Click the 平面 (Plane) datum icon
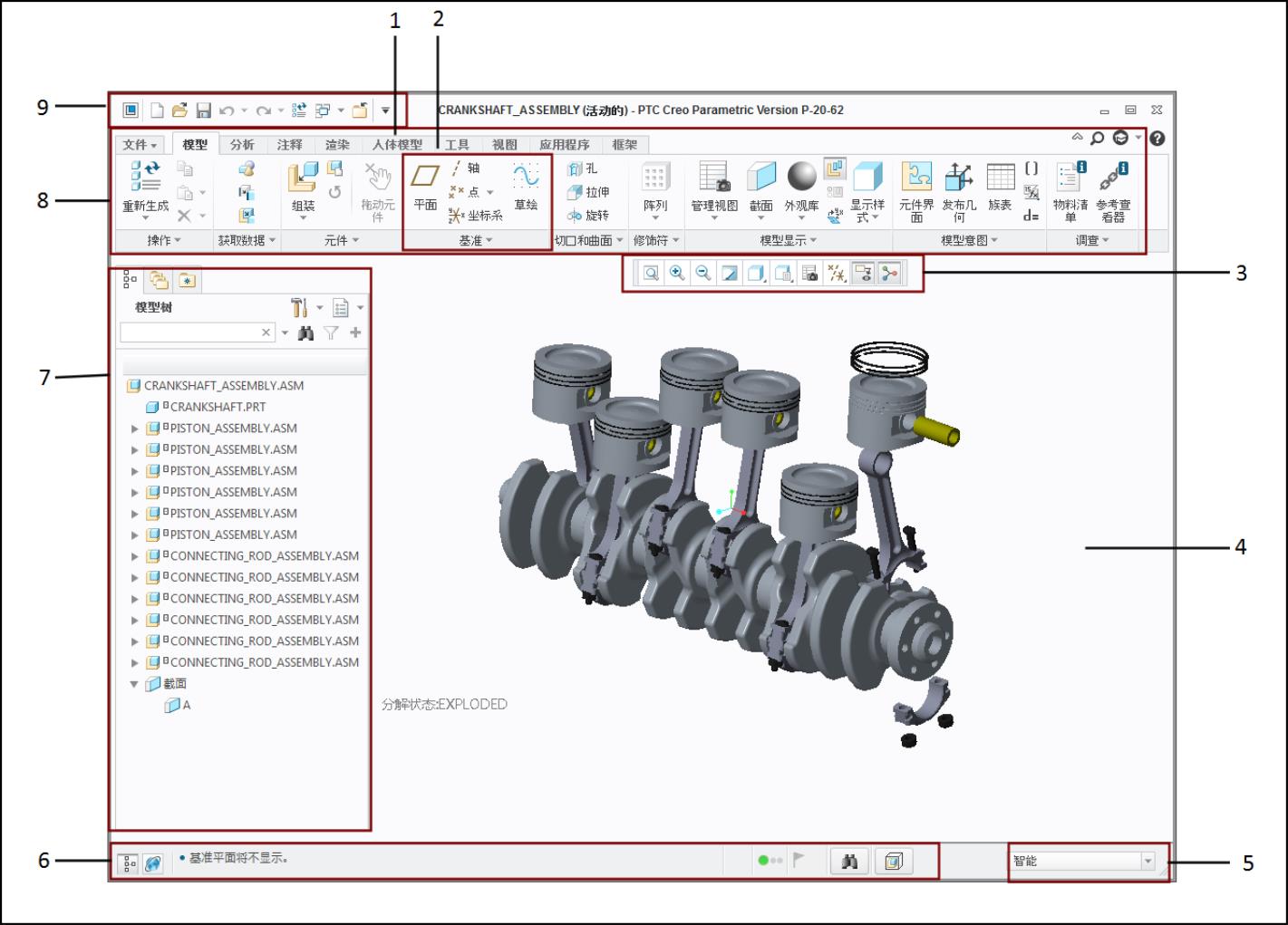This screenshot has height=925, width=1288. tap(425, 177)
